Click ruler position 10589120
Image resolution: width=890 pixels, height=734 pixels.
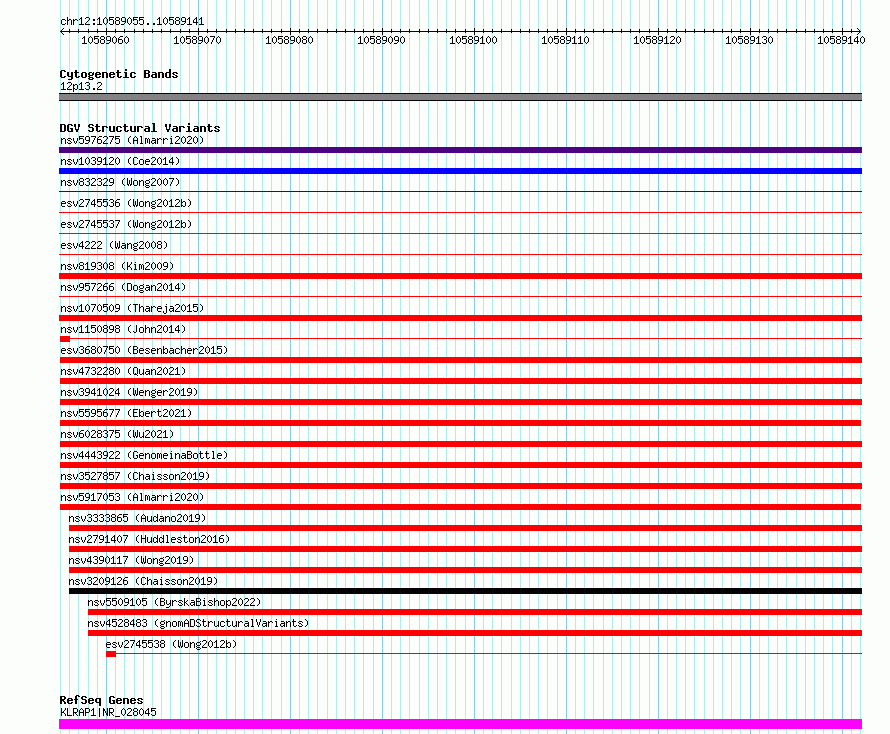pos(657,40)
